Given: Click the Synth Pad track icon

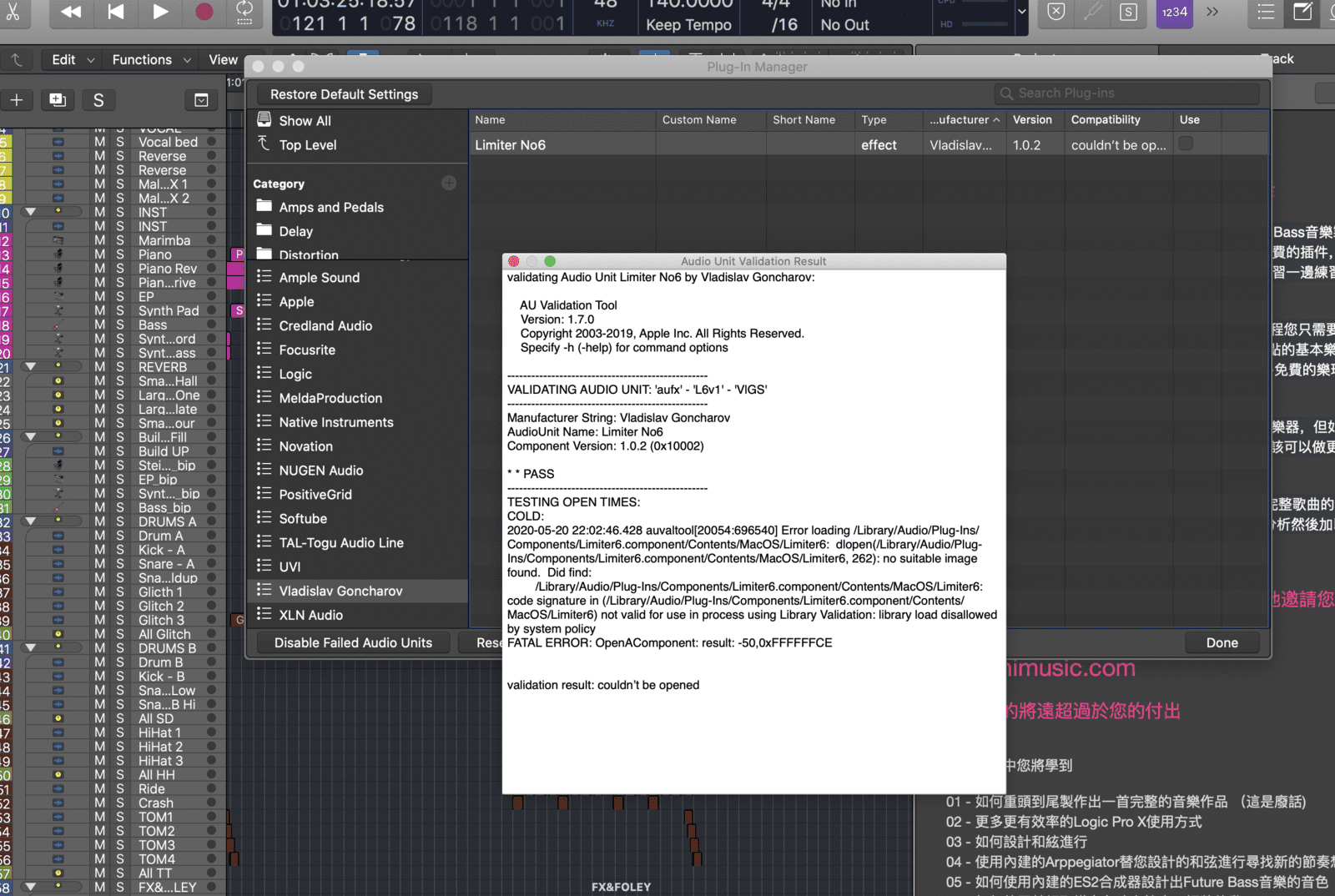Looking at the screenshot, I should [x=58, y=310].
